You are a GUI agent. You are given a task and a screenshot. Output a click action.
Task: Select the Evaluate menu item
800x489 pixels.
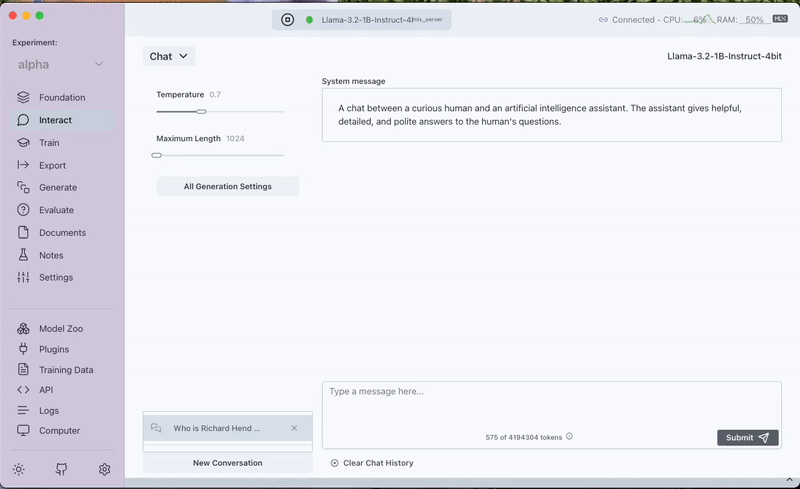click(56, 210)
